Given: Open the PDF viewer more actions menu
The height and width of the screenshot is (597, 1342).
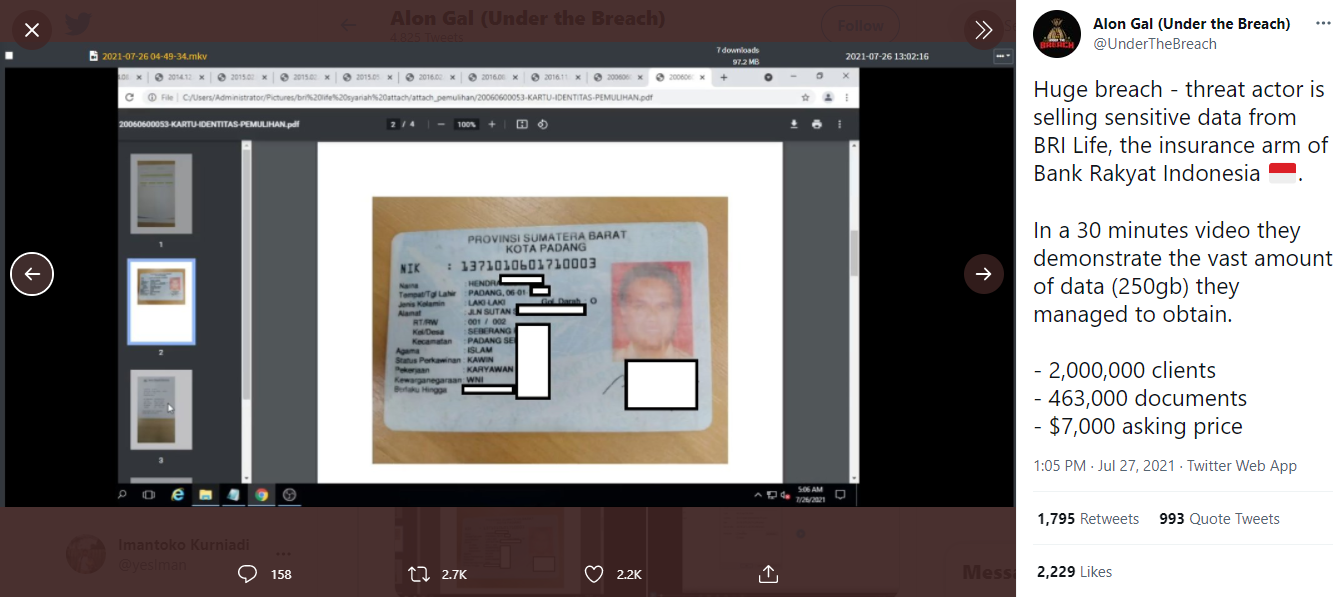Looking at the screenshot, I should 842,124.
